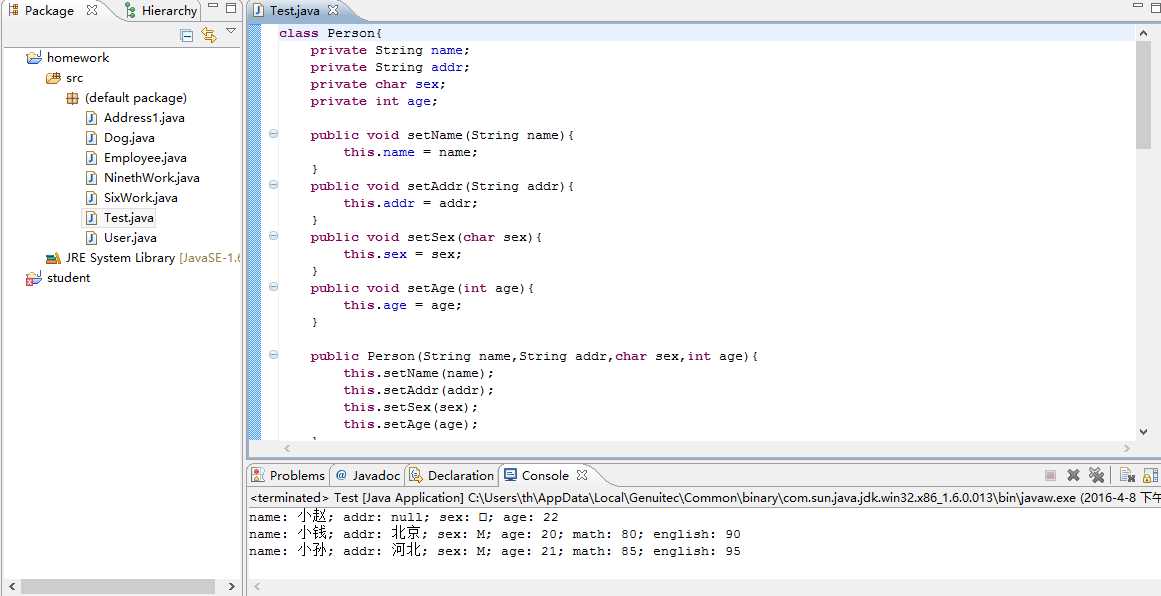
Task: Collapse all in Package Explorer
Action: click(x=187, y=35)
